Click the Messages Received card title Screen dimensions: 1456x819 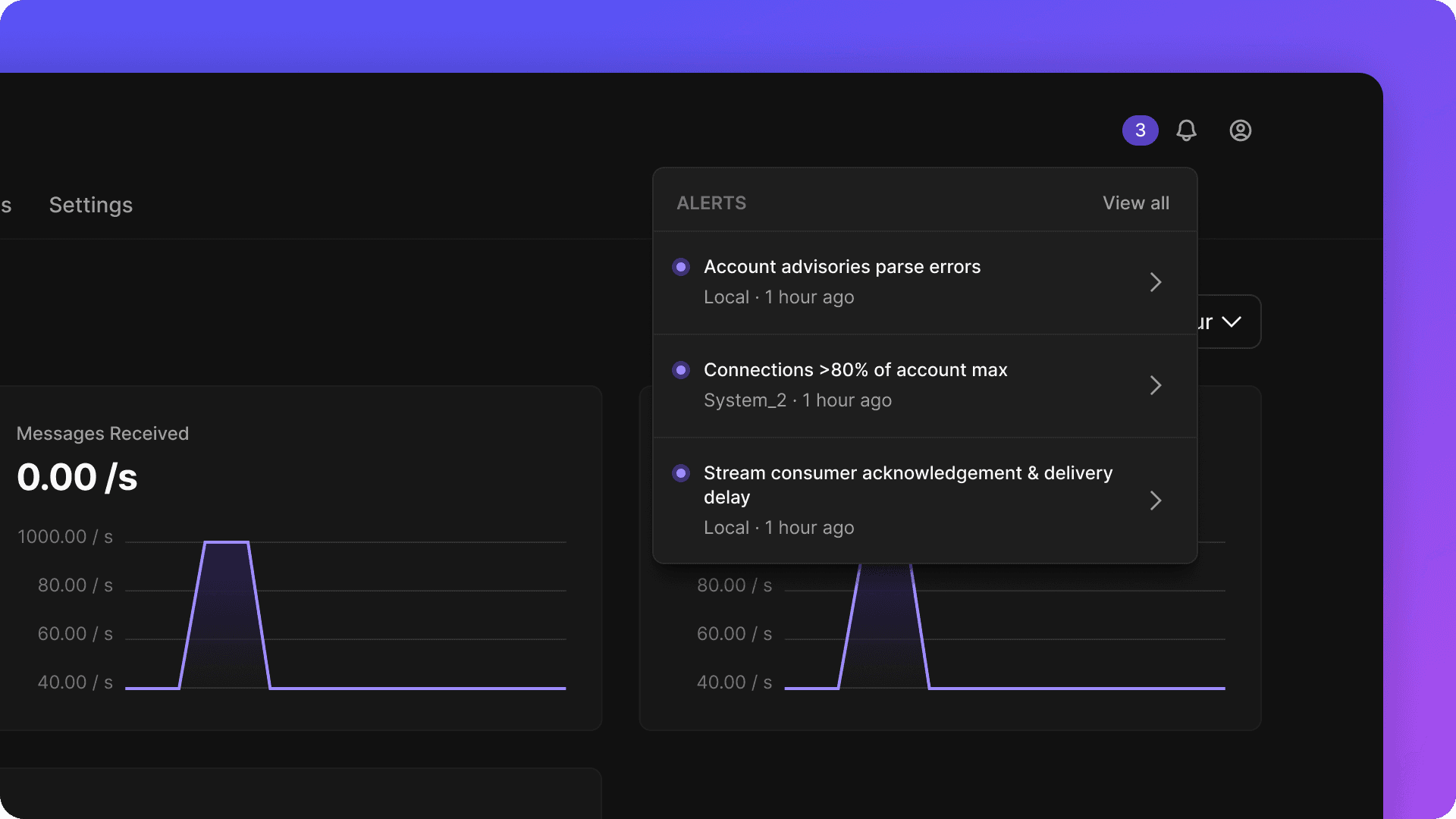click(x=102, y=434)
